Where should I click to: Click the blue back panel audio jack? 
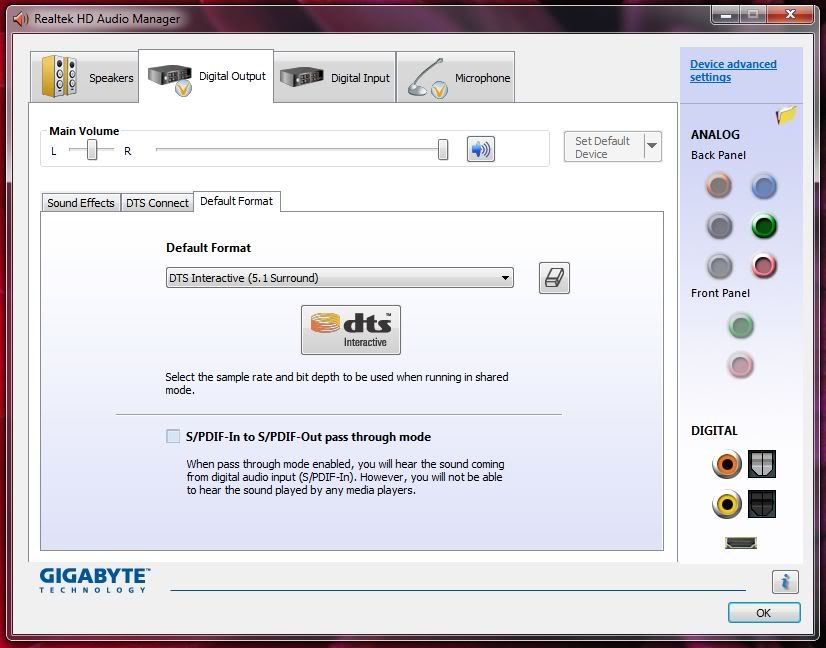pyautogui.click(x=764, y=186)
